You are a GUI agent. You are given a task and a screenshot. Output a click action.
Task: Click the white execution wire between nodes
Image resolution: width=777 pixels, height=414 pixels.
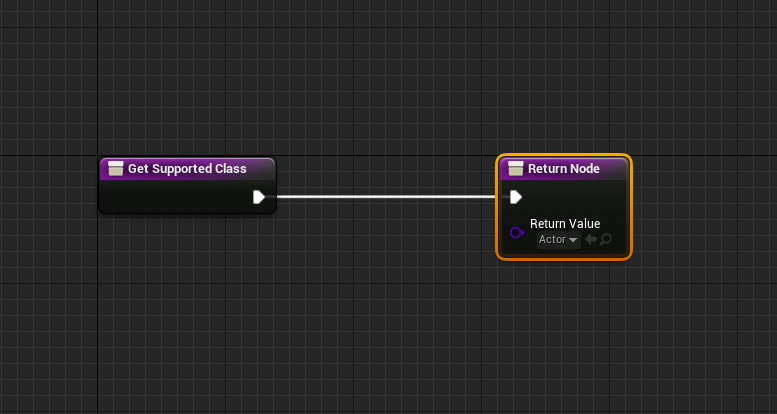pos(386,197)
